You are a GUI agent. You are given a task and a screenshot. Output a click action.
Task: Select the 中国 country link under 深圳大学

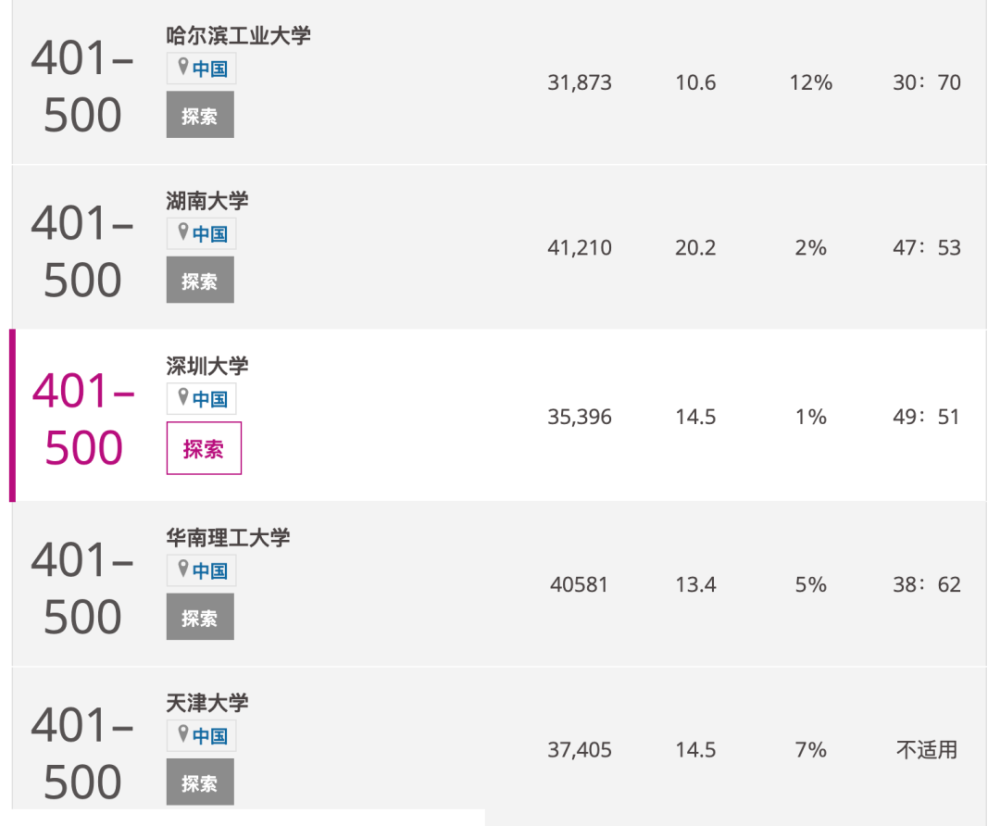point(210,399)
